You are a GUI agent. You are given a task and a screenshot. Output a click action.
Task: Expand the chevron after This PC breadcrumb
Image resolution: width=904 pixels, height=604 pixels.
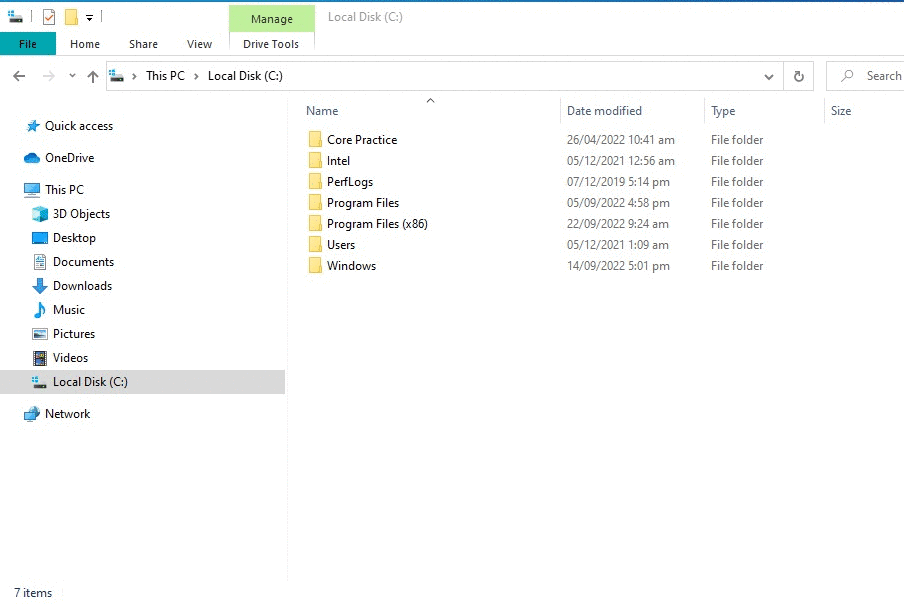tap(196, 76)
